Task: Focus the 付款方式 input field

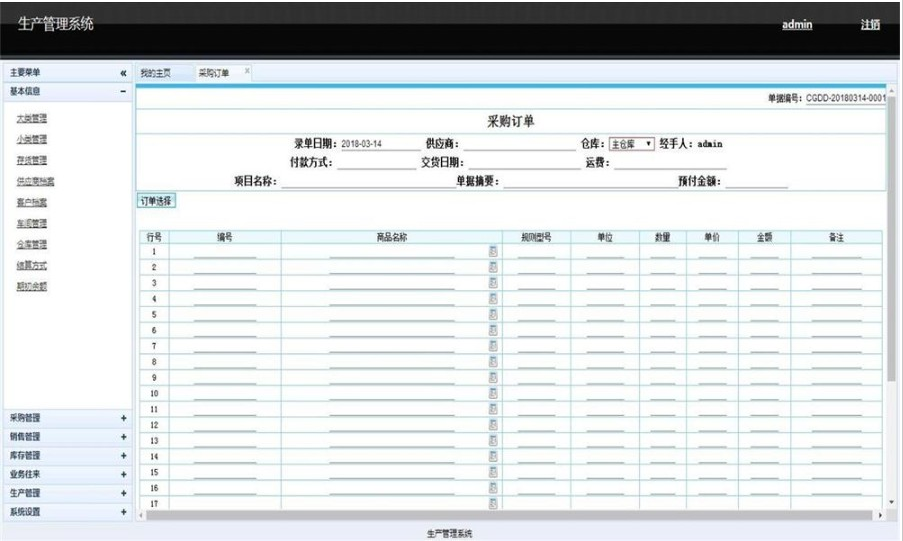Action: coord(377,163)
